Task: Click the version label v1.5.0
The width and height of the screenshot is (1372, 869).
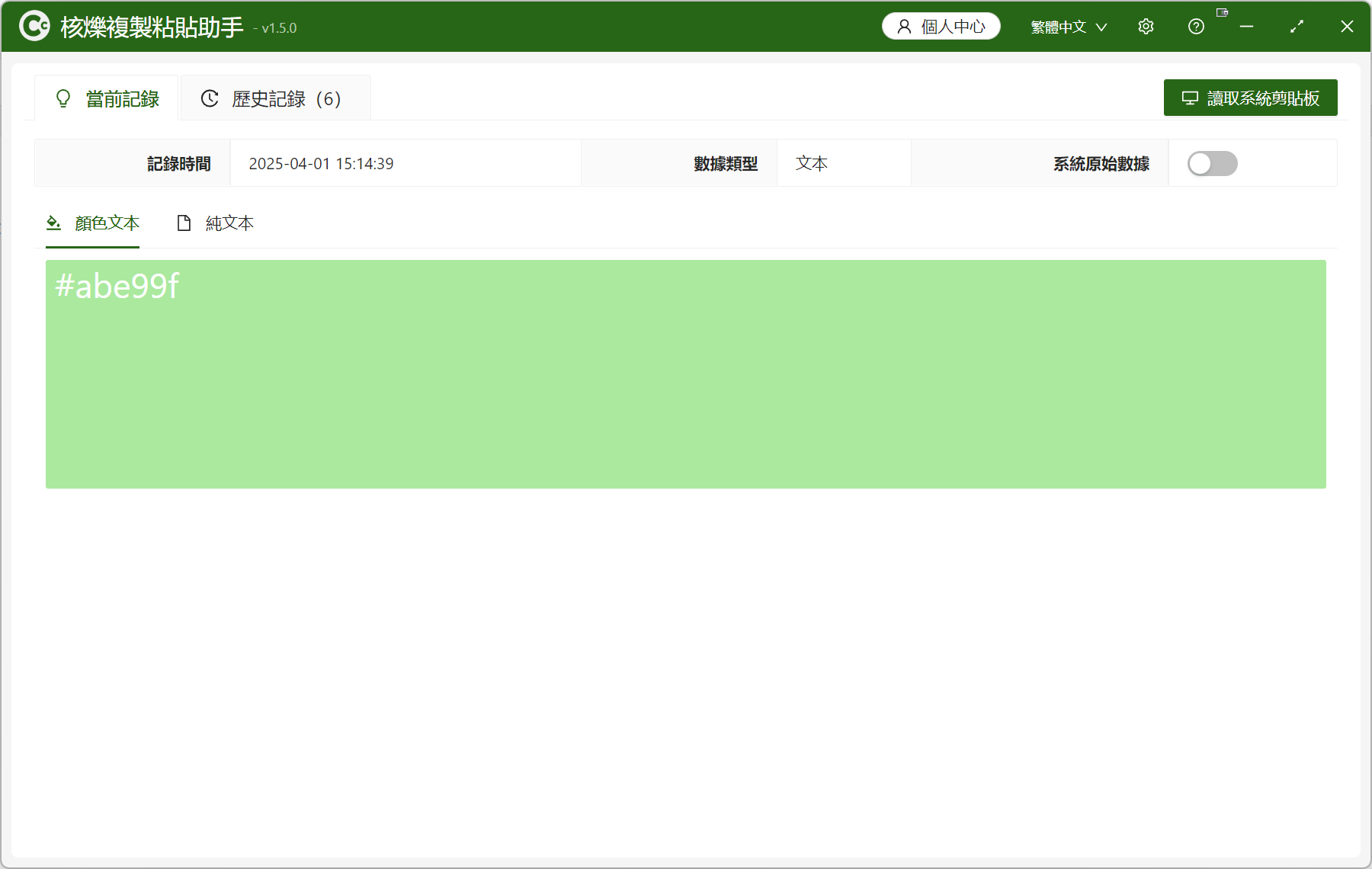Action: (279, 28)
